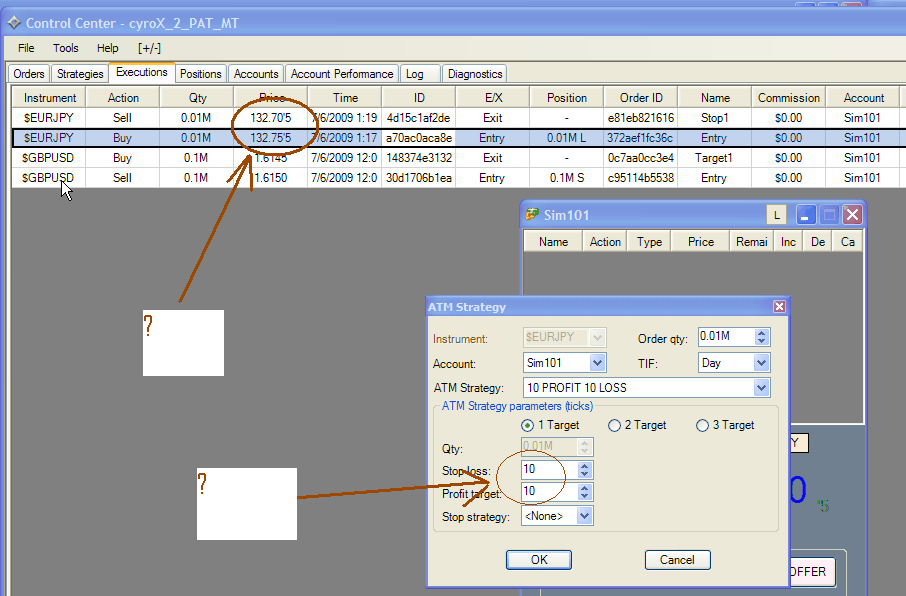This screenshot has width=906, height=596.
Task: Click the OFFER button behind the dialog
Action: tap(812, 572)
